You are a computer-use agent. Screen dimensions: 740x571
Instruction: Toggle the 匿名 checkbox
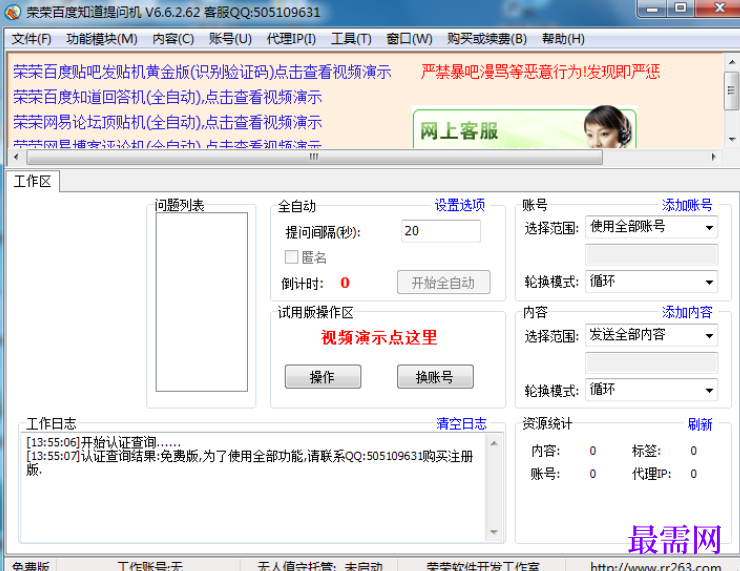click(x=291, y=257)
